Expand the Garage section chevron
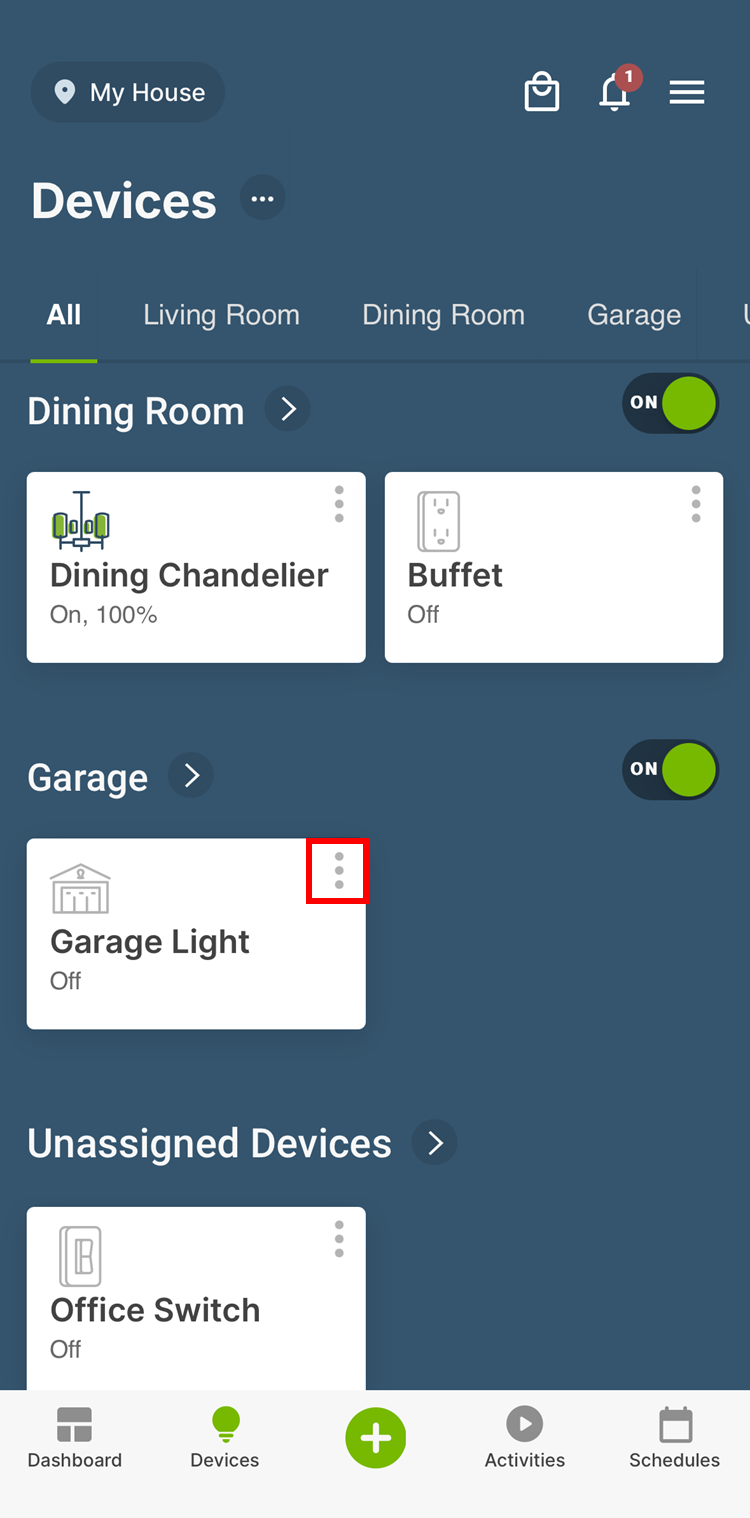This screenshot has width=750, height=1518. click(x=191, y=776)
